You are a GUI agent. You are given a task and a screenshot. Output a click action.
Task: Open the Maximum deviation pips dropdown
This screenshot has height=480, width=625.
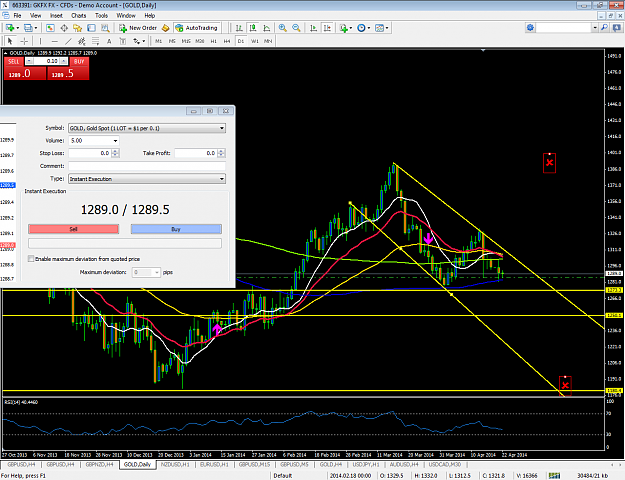pyautogui.click(x=146, y=272)
